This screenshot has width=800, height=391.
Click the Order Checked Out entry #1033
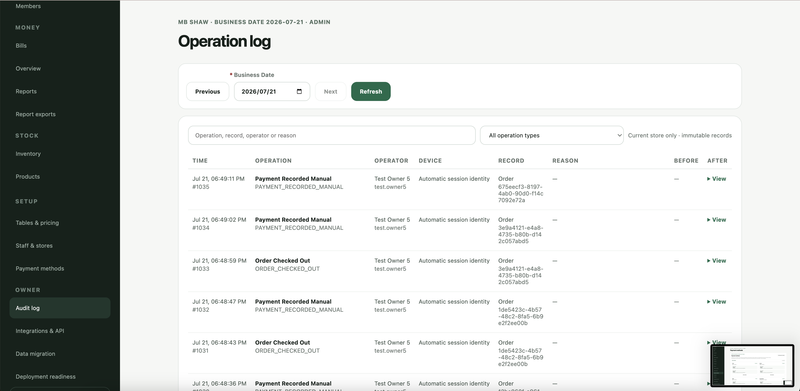coord(282,260)
